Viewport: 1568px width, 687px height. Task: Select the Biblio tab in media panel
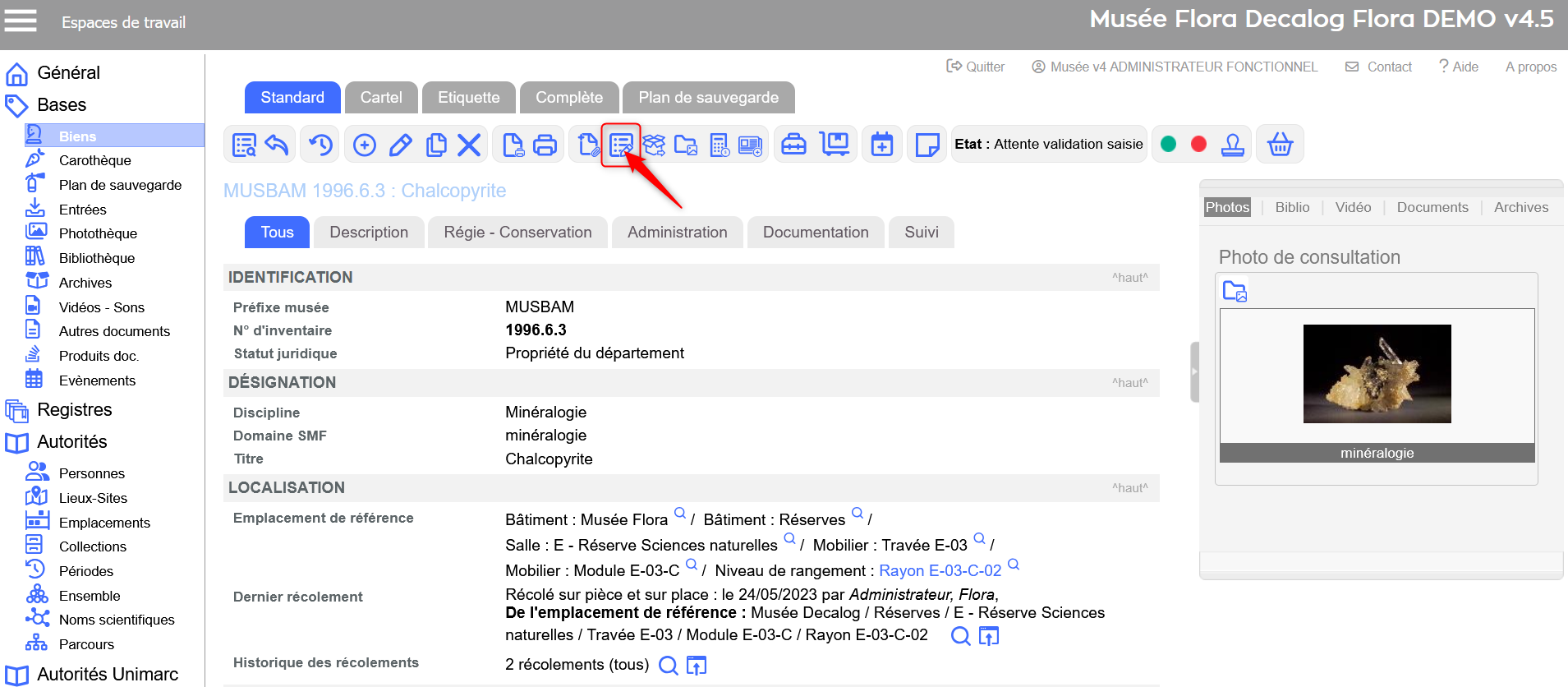[x=1292, y=208]
